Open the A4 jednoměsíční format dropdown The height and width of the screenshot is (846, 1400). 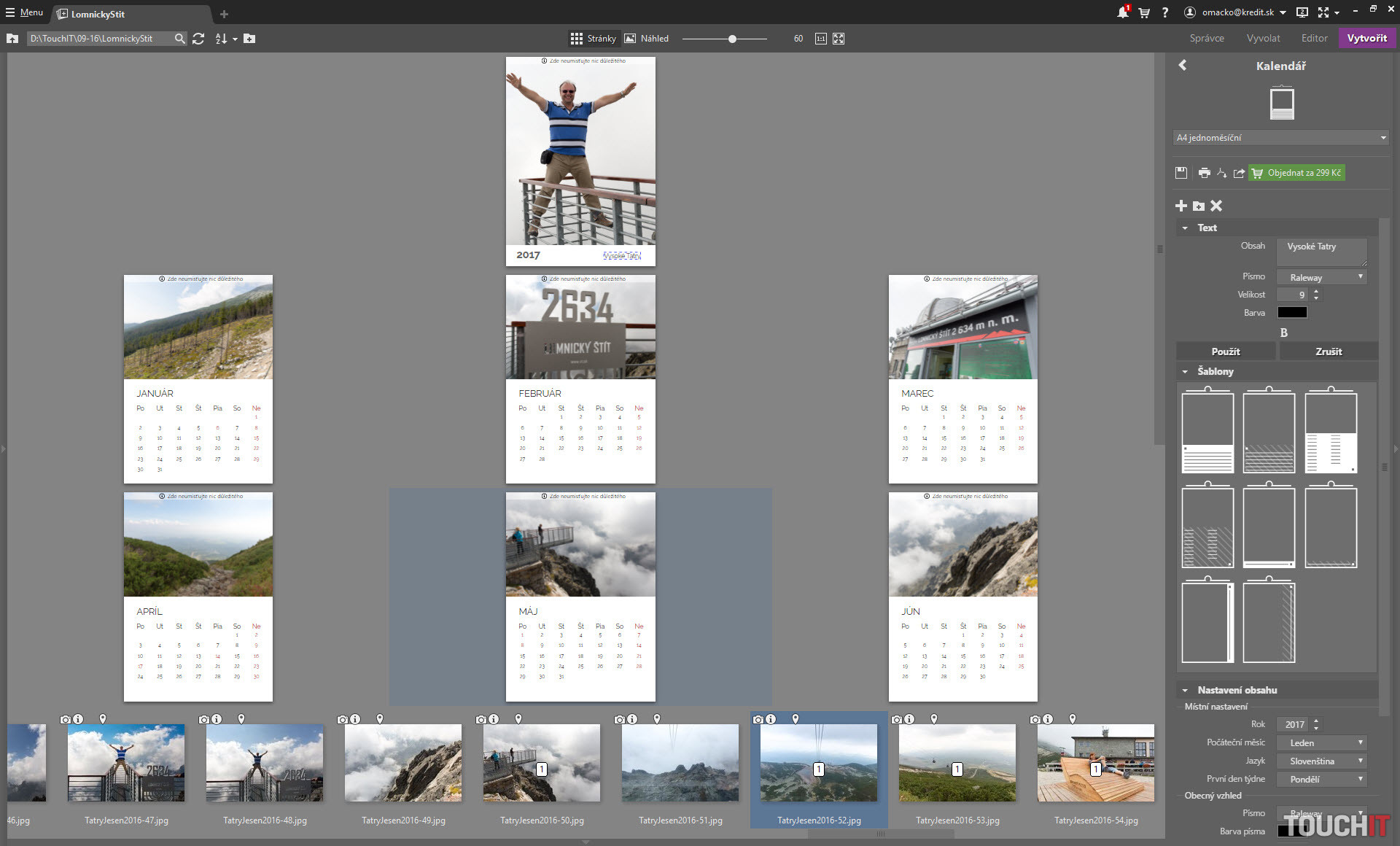(x=1280, y=138)
